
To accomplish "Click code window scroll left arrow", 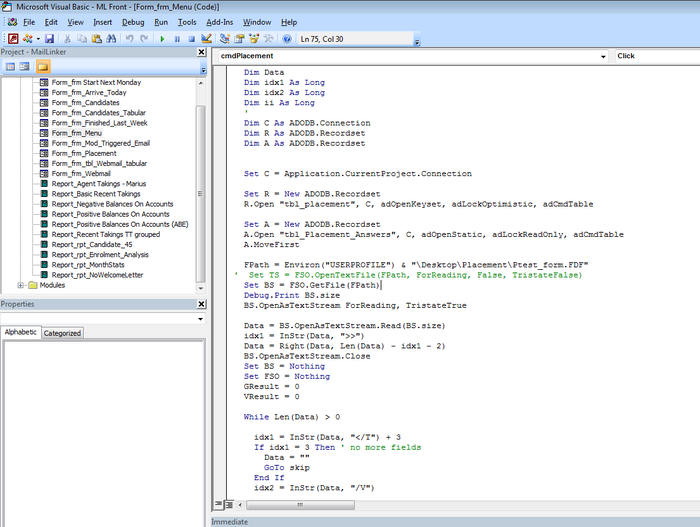I will click(240, 505).
